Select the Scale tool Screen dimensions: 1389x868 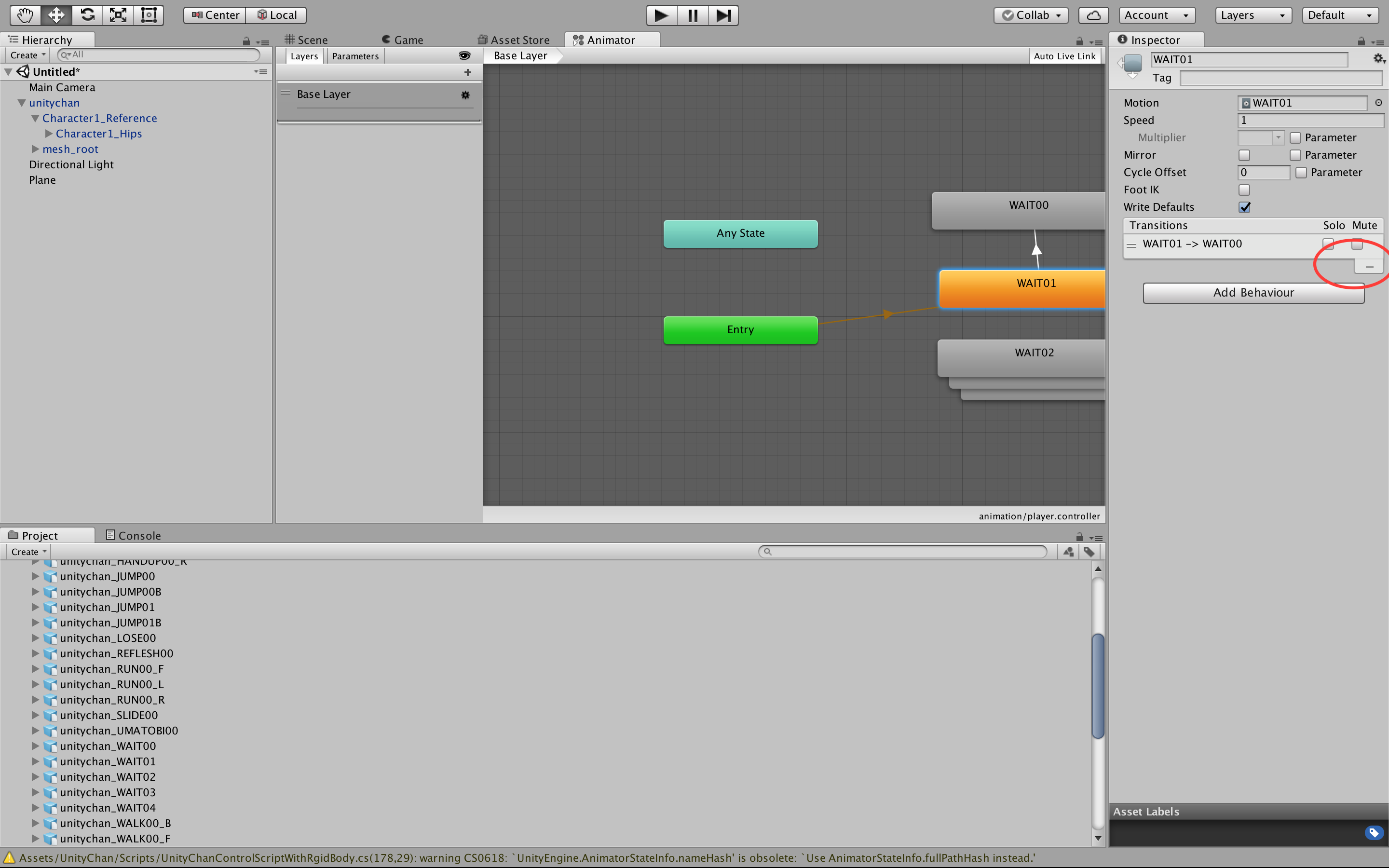(x=118, y=15)
